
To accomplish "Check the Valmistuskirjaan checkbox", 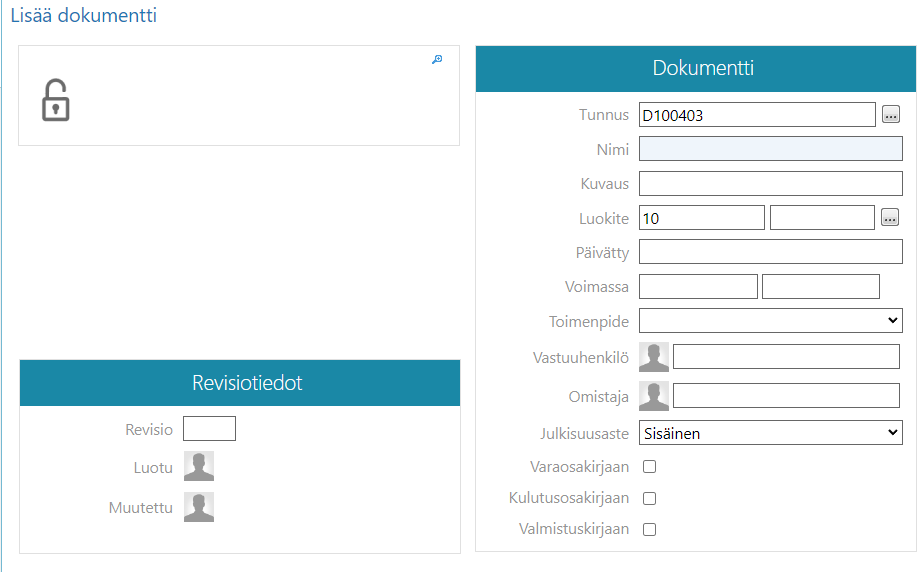I will (649, 529).
